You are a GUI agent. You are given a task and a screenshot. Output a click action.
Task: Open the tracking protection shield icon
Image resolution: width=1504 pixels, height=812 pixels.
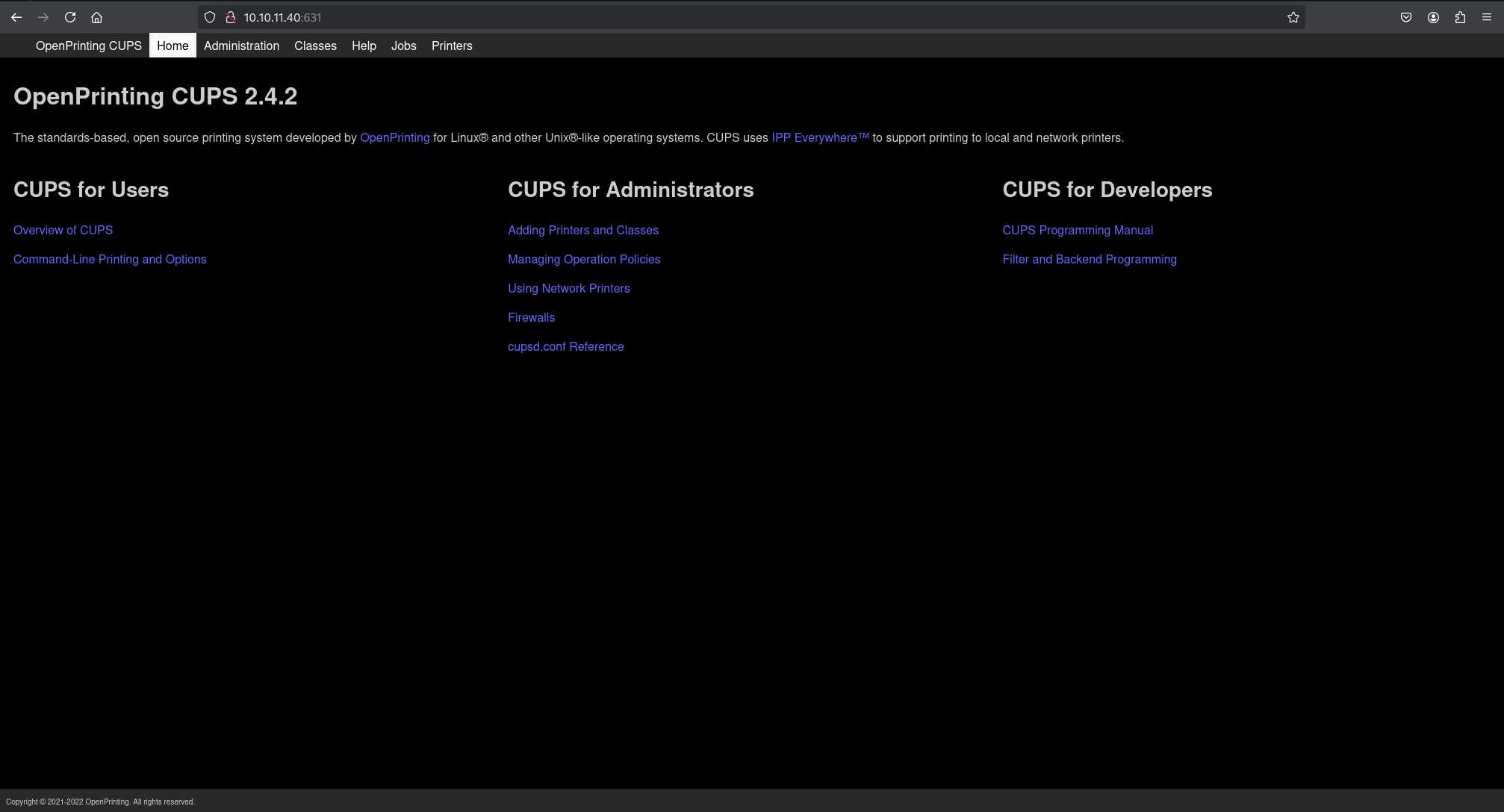[210, 17]
